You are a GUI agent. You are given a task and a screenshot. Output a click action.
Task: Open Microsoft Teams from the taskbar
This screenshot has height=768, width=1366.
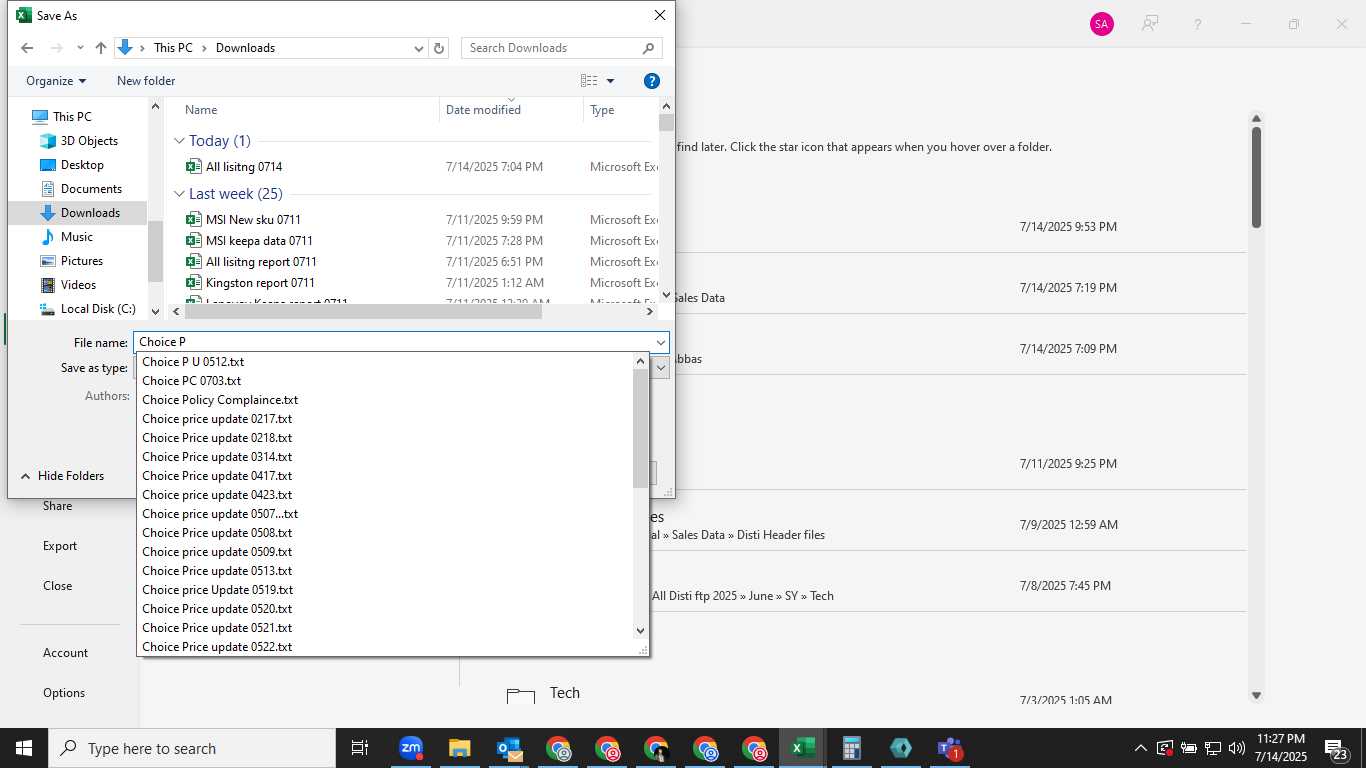(x=950, y=748)
